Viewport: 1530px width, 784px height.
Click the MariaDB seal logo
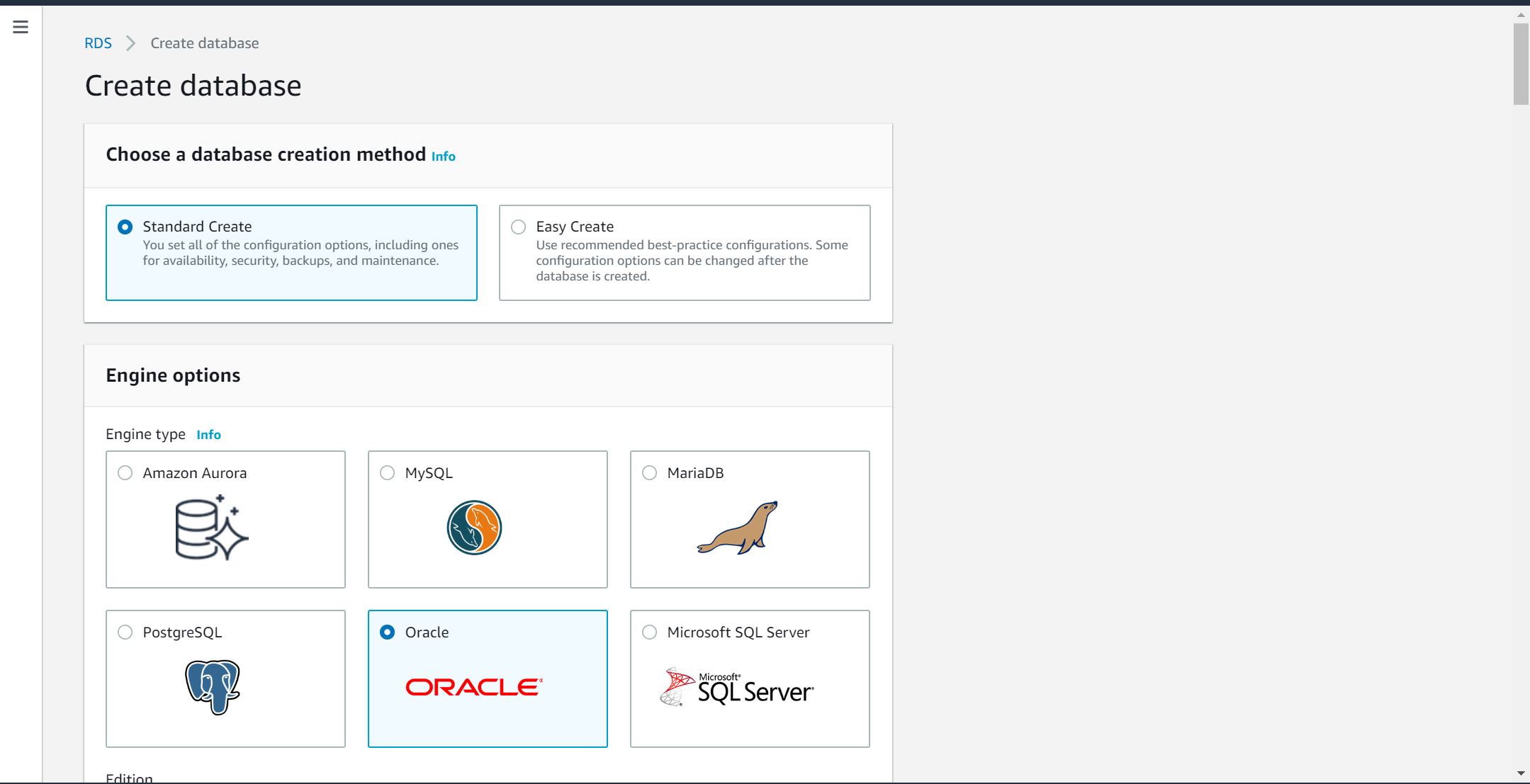coord(738,528)
